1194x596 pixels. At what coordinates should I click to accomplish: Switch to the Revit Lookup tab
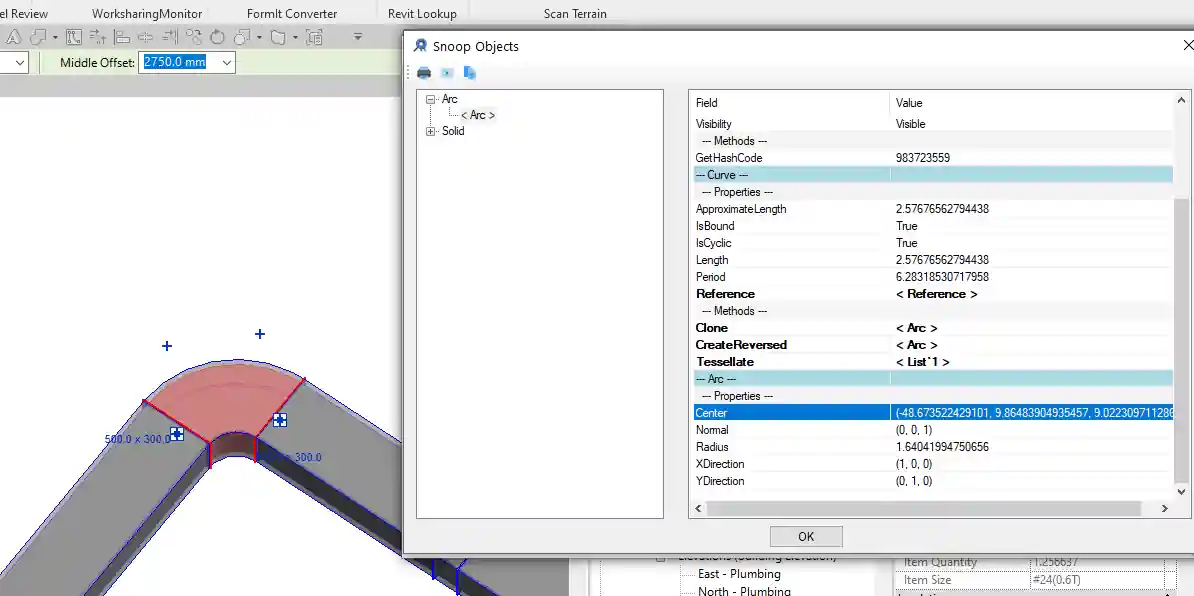pos(422,13)
